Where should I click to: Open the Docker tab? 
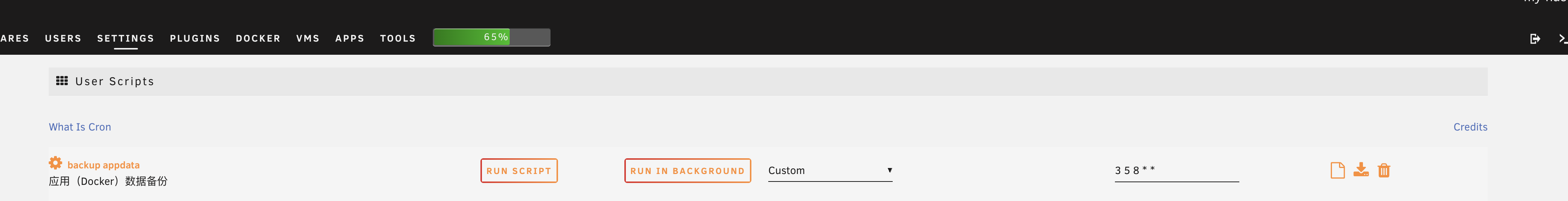tap(258, 38)
